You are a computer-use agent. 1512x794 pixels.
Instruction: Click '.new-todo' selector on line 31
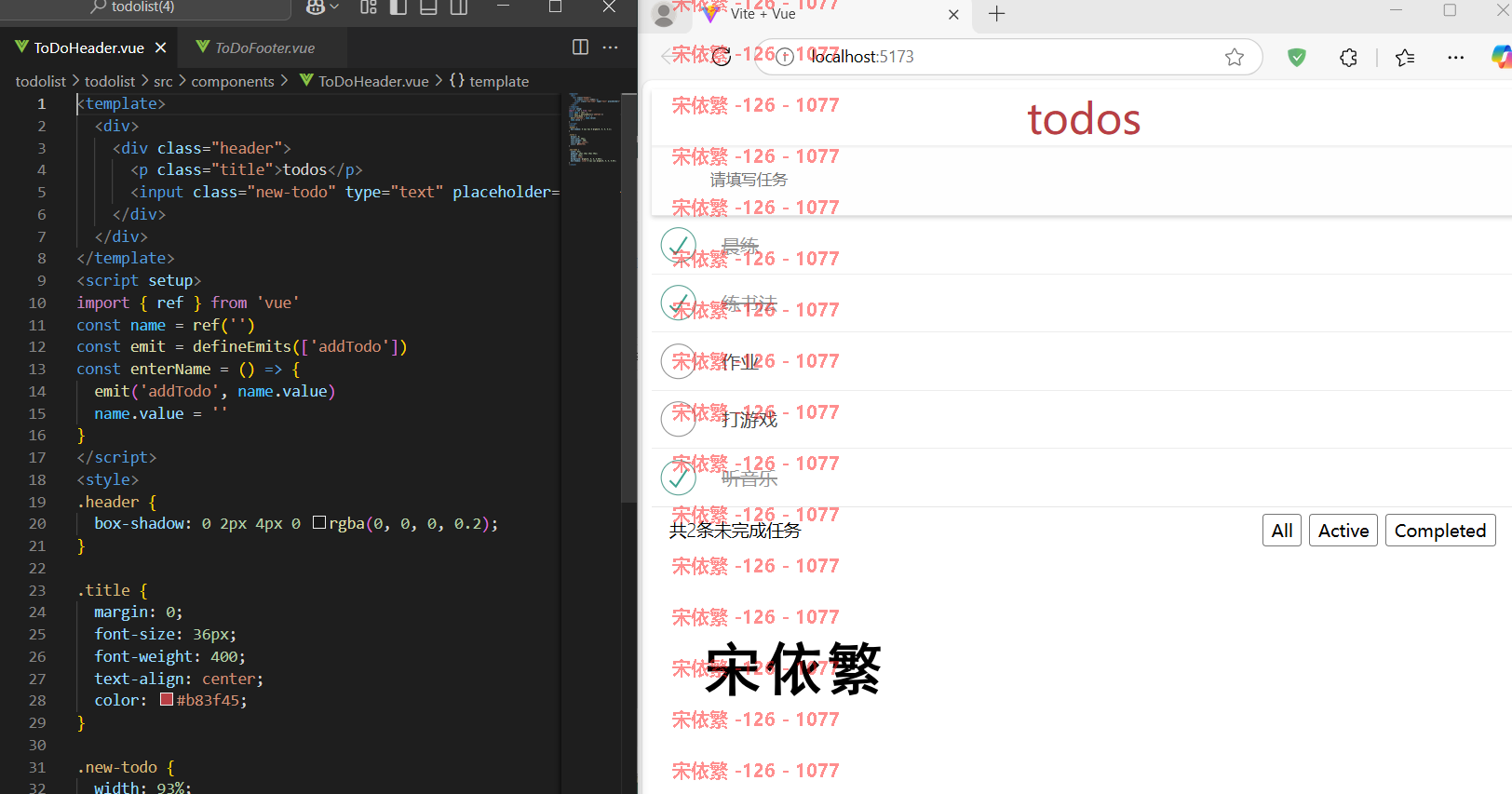pyautogui.click(x=117, y=767)
